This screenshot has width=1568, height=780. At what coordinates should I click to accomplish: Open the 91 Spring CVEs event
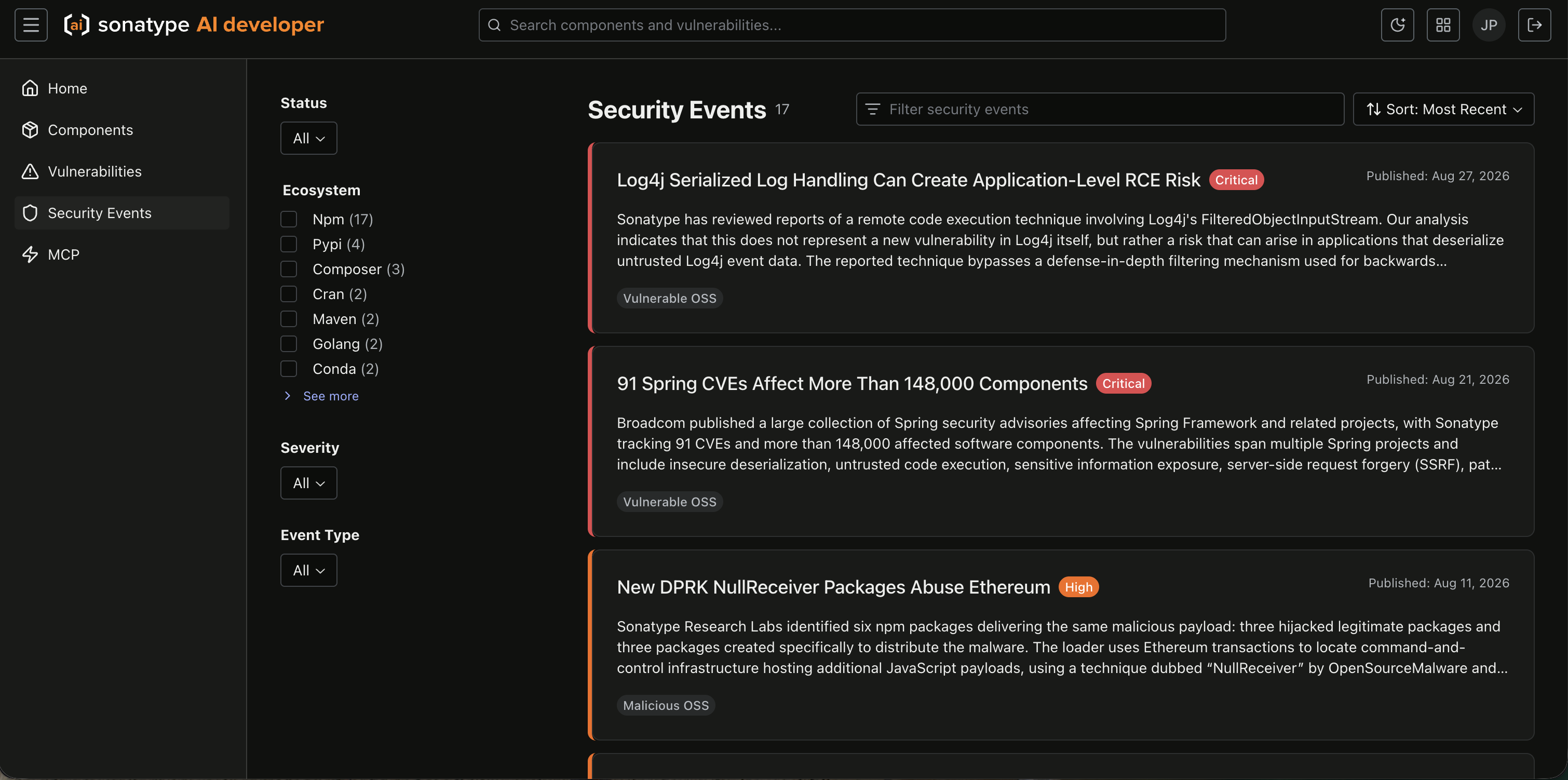851,383
